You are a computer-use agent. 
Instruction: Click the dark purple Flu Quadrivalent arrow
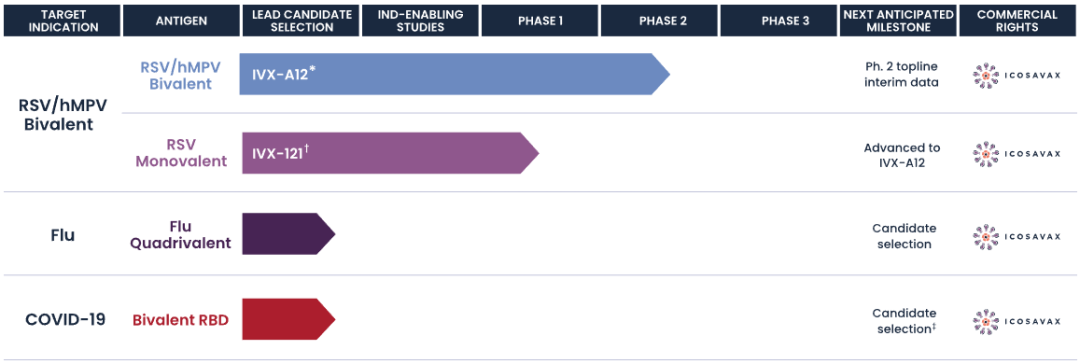pos(289,234)
